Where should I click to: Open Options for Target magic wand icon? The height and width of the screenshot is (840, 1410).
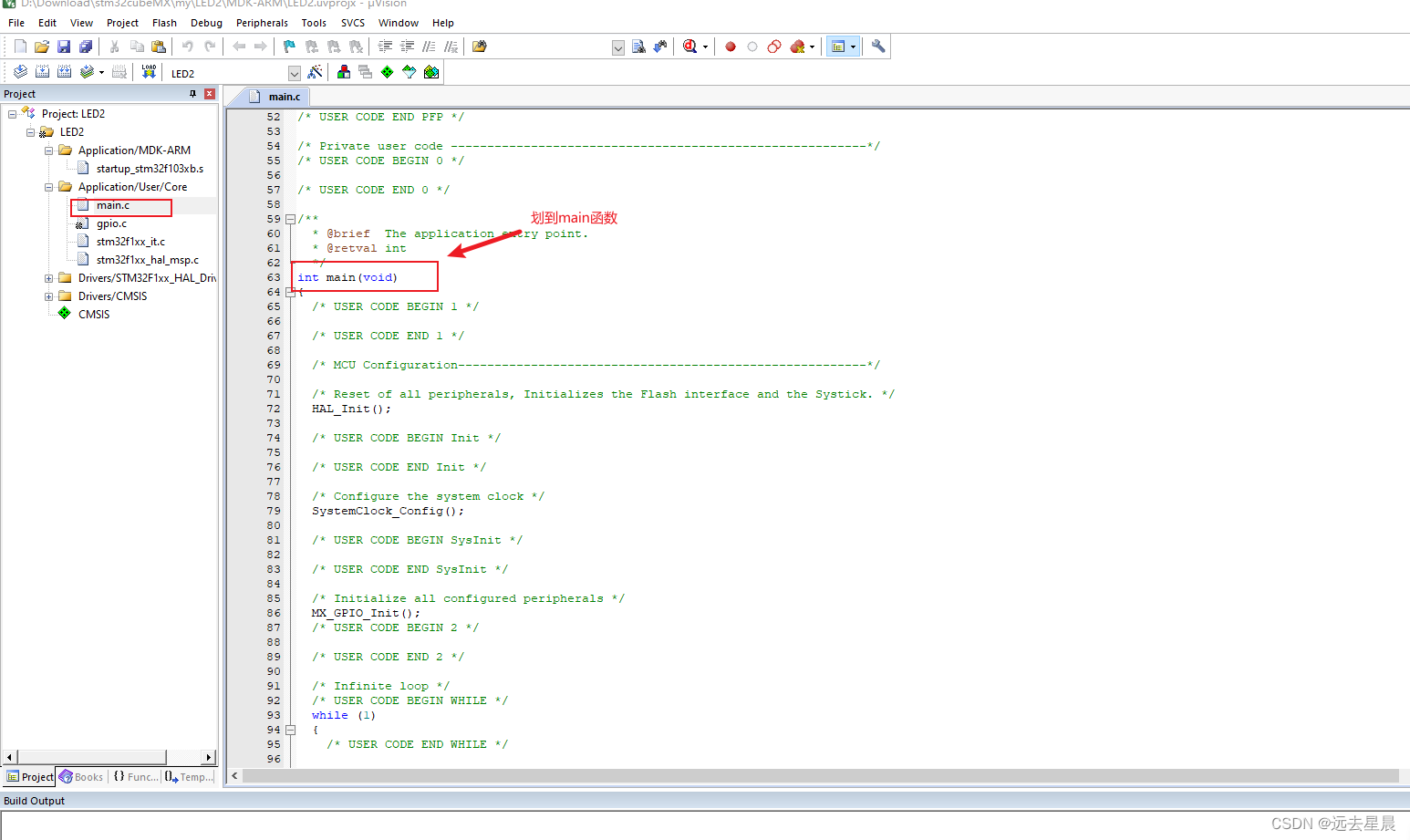click(315, 72)
